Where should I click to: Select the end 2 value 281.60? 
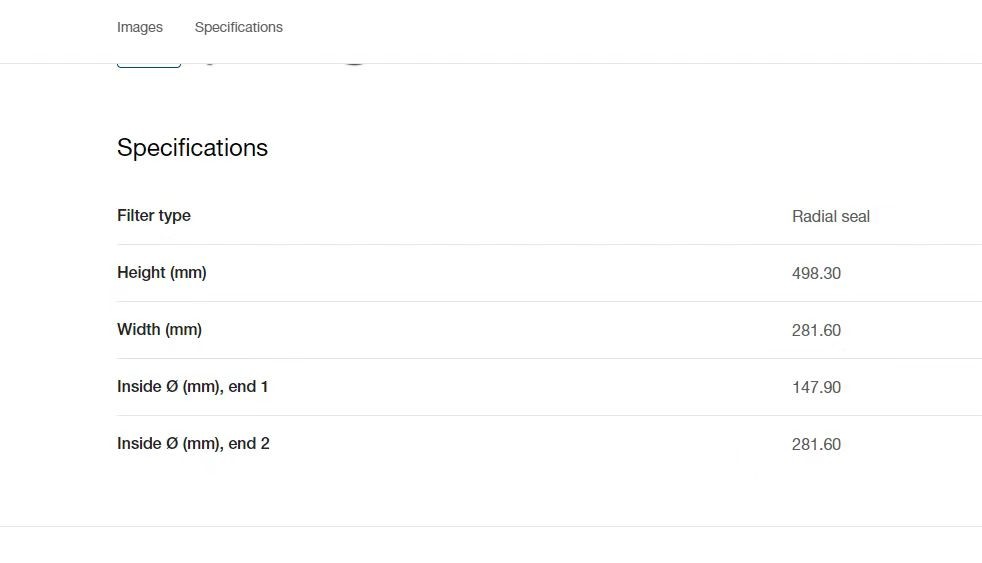tap(816, 445)
